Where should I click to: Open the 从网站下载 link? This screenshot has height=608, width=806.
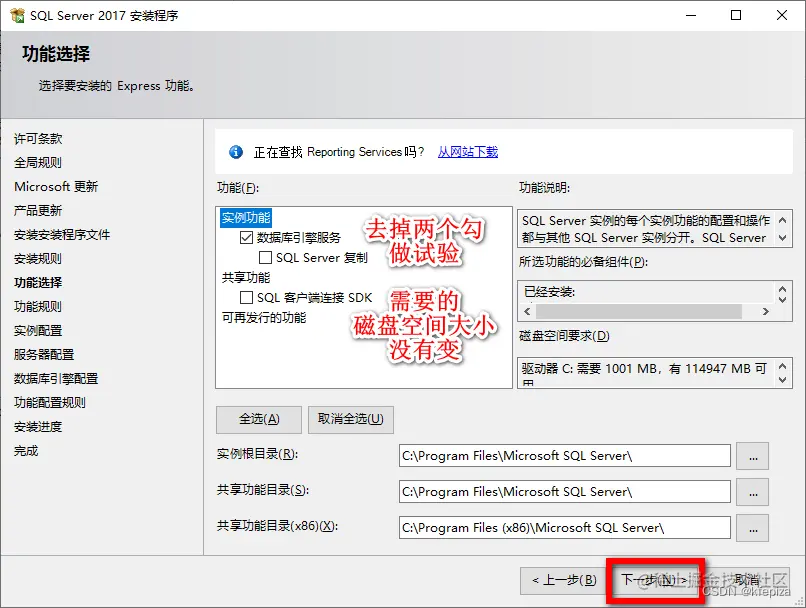[468, 152]
